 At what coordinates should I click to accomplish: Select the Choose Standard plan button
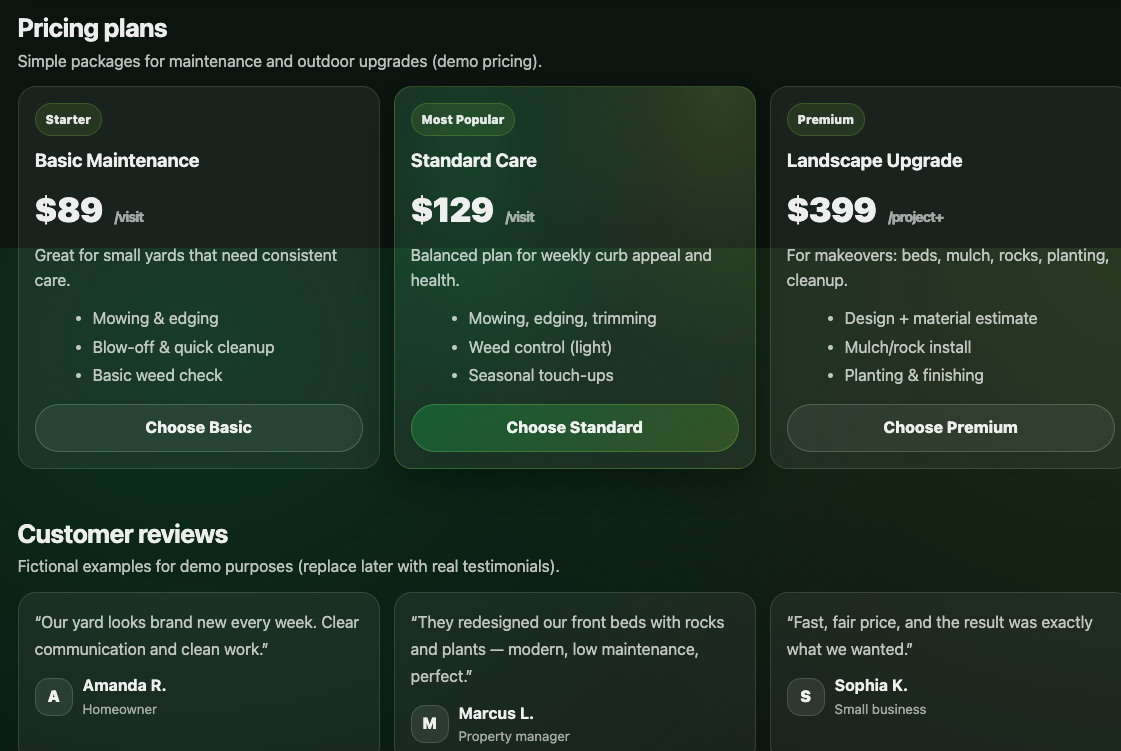click(x=574, y=428)
